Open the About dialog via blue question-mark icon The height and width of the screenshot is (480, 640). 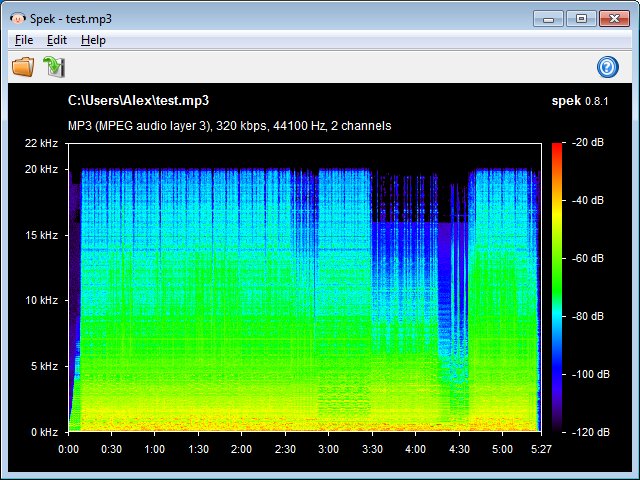tap(607, 67)
